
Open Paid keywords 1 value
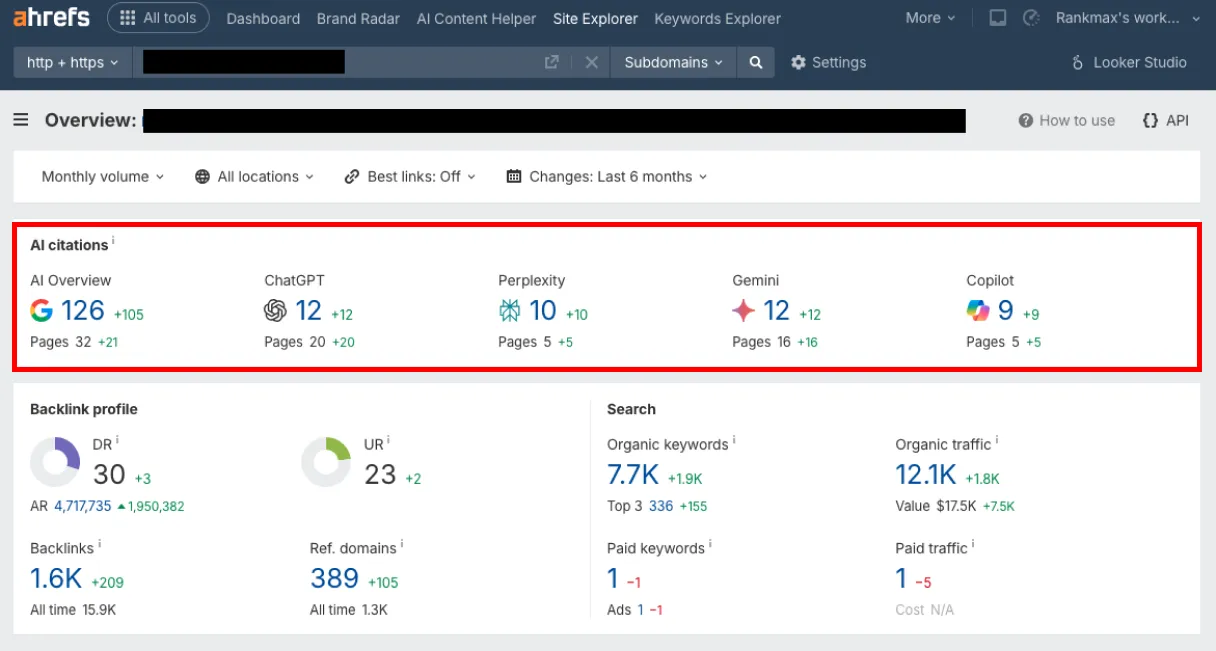(x=613, y=578)
